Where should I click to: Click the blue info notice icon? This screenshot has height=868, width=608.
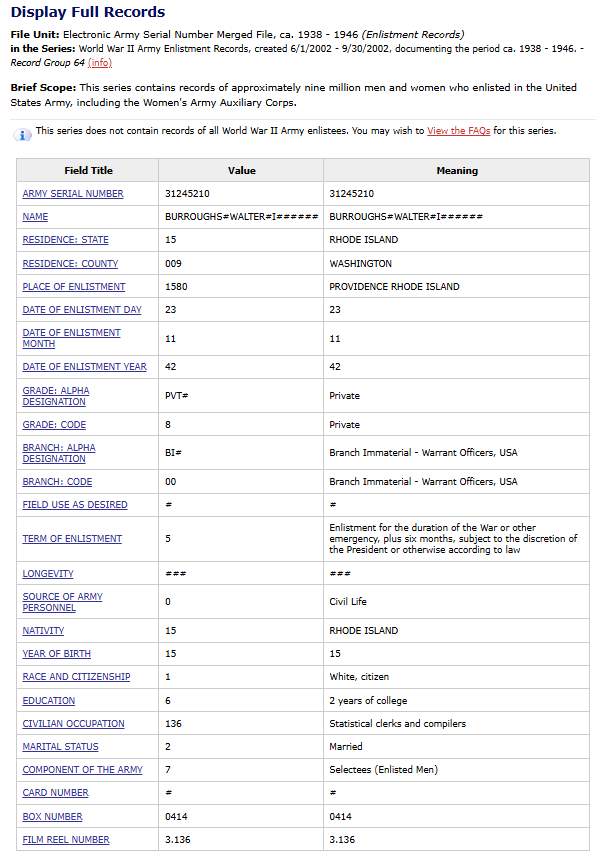click(24, 134)
